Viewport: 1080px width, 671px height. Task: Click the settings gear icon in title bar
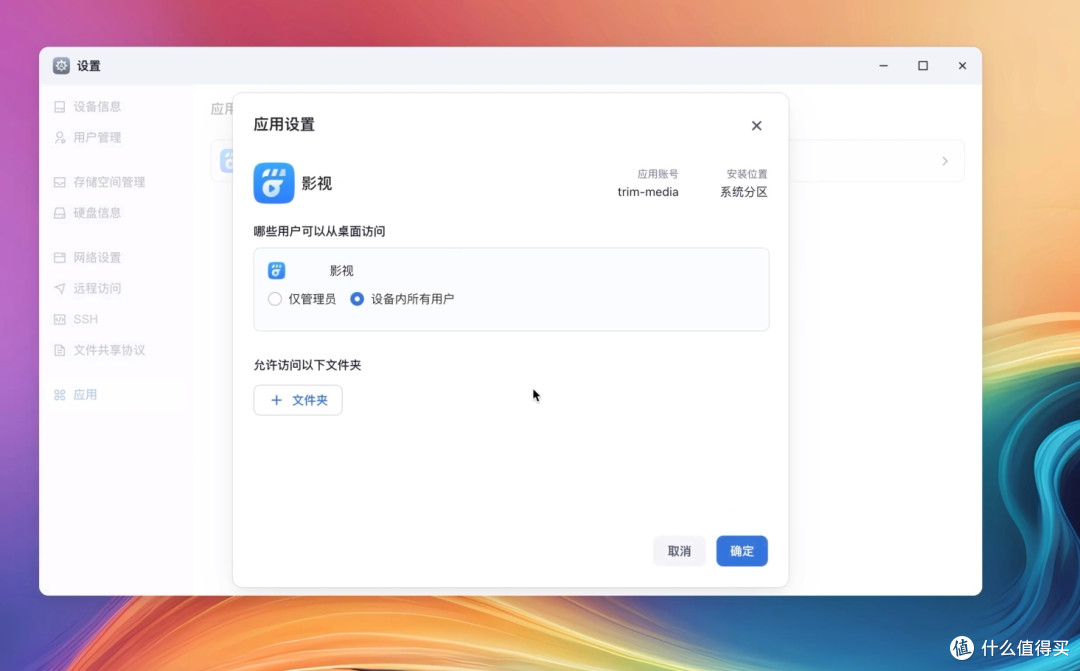61,65
